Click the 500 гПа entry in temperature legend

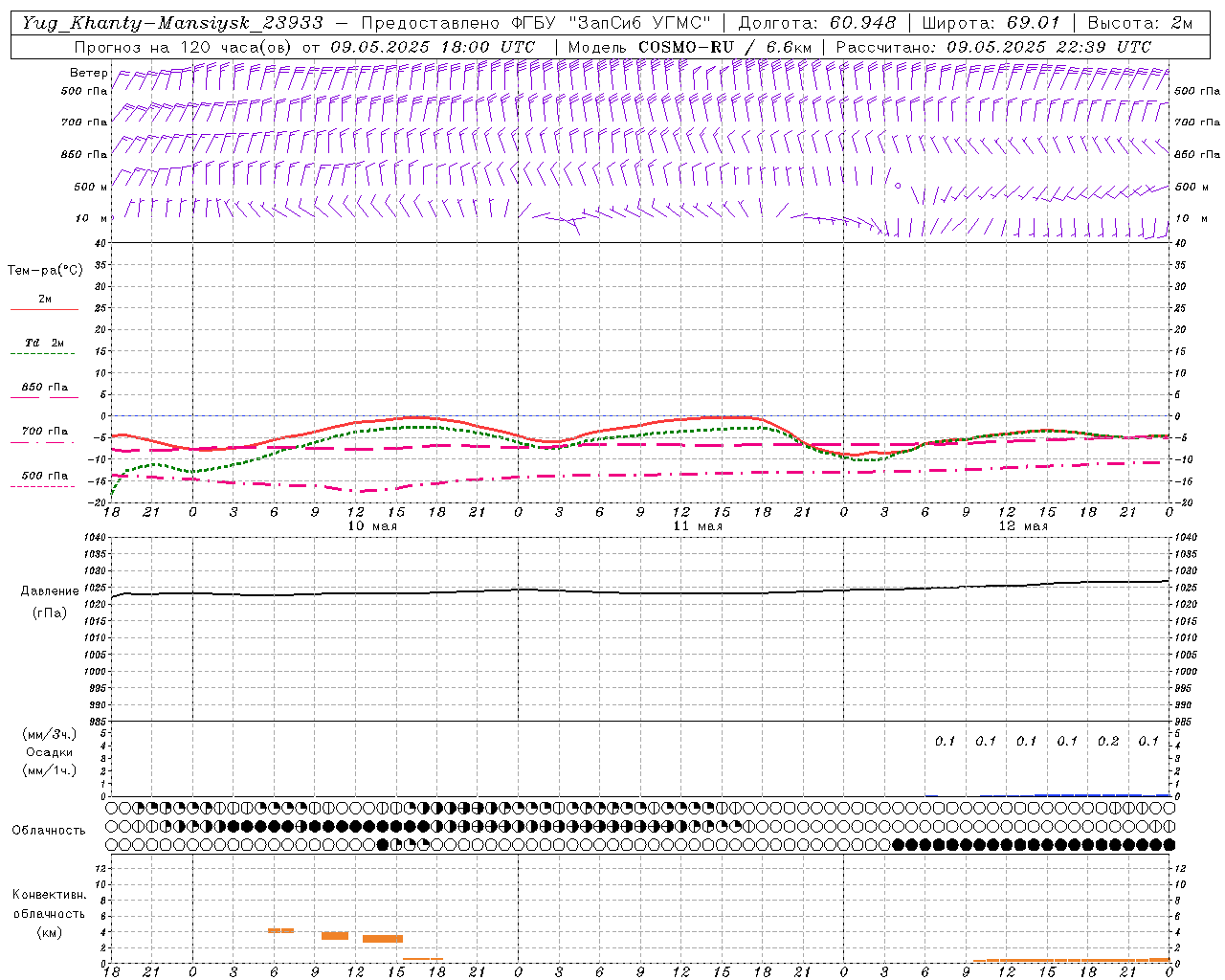click(45, 476)
